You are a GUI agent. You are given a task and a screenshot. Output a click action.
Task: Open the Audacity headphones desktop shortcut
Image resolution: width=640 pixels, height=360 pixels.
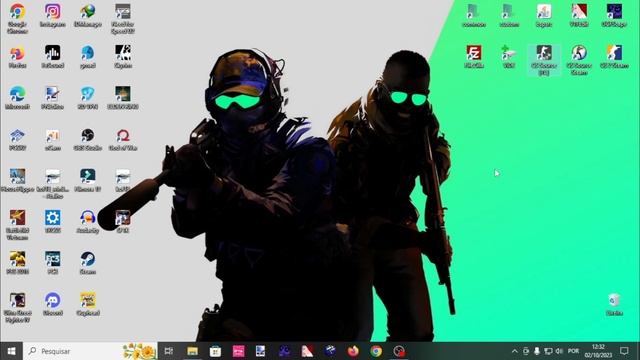(88, 222)
